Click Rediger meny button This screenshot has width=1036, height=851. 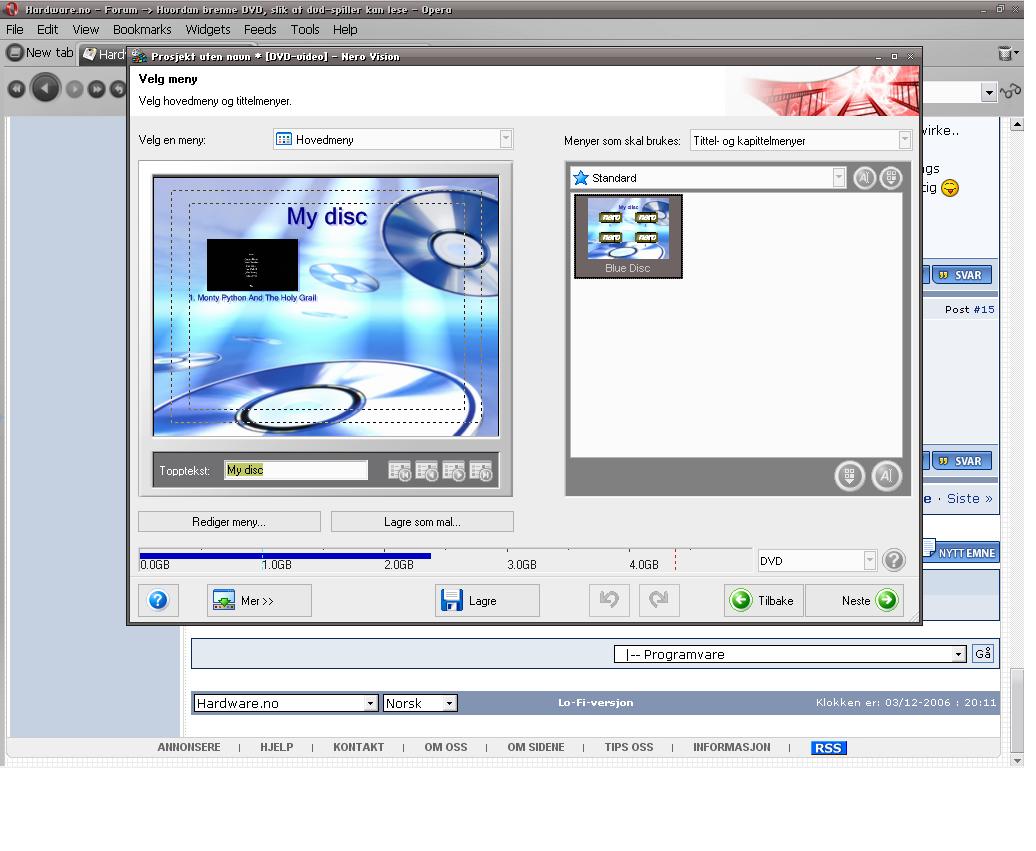pos(229,521)
